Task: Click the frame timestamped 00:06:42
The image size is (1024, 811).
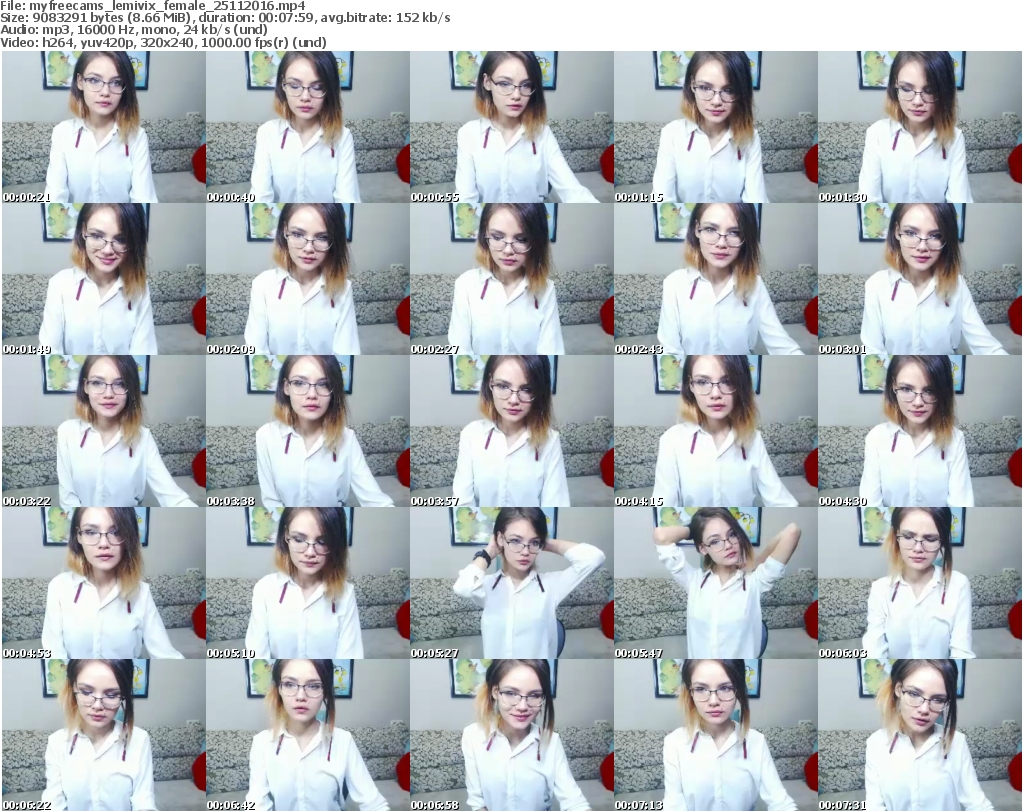Action: pyautogui.click(x=308, y=735)
